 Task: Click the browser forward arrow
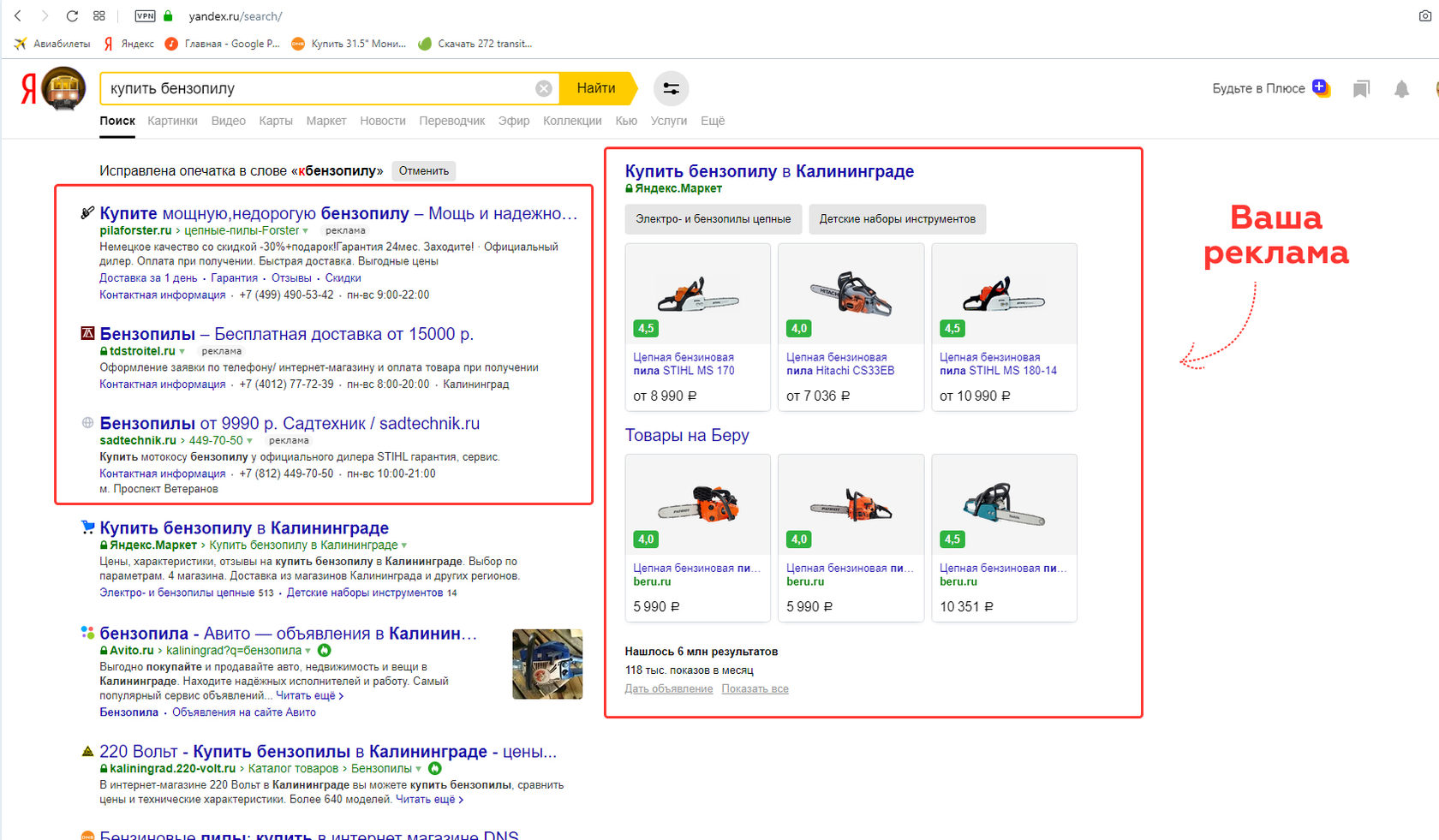[45, 15]
